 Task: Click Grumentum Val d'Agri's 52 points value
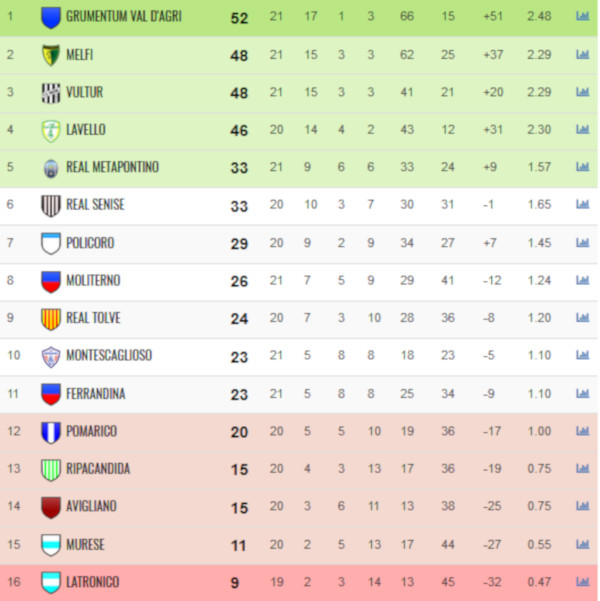239,18
